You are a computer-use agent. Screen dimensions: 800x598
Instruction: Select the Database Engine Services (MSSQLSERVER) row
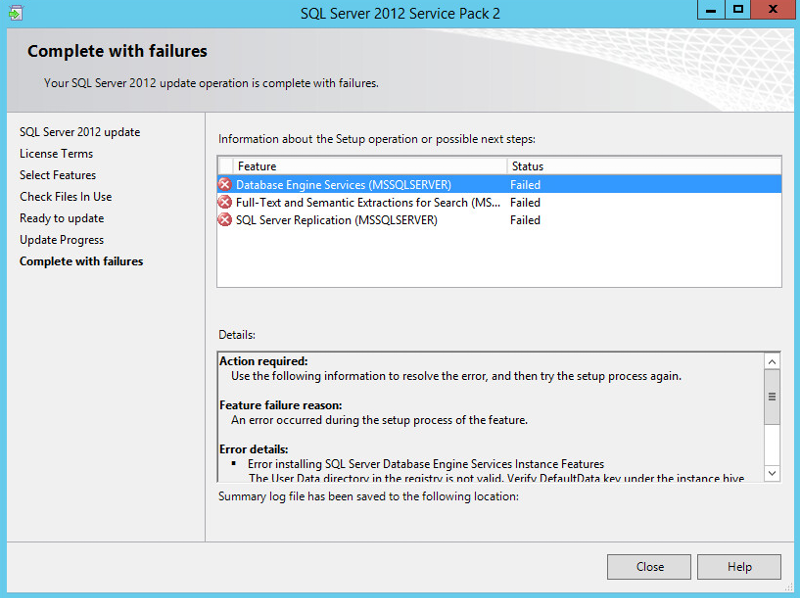point(499,184)
